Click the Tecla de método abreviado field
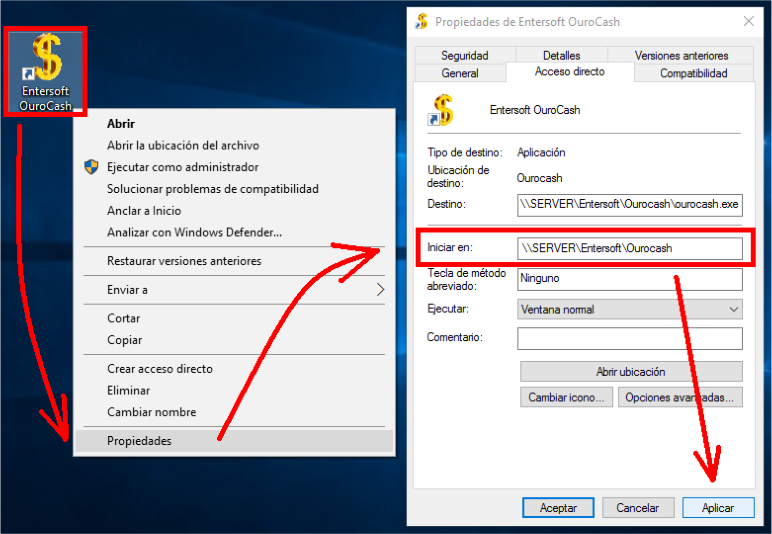This screenshot has width=772, height=534. pos(630,279)
